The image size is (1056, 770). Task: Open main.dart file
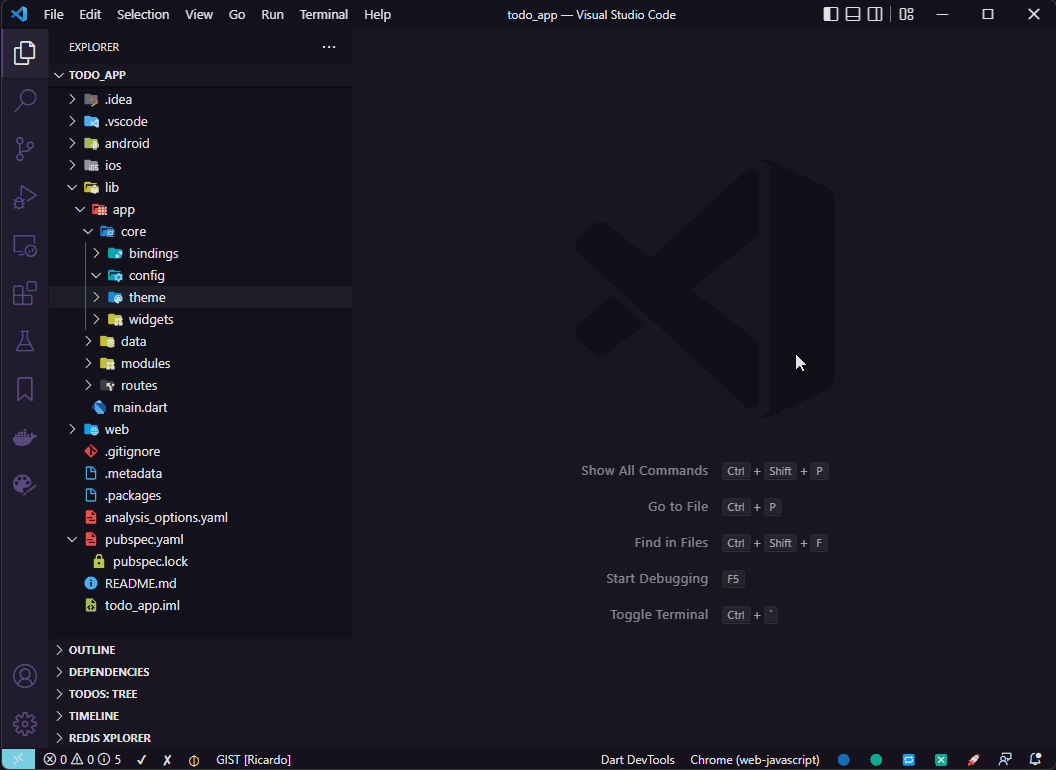coord(201,407)
